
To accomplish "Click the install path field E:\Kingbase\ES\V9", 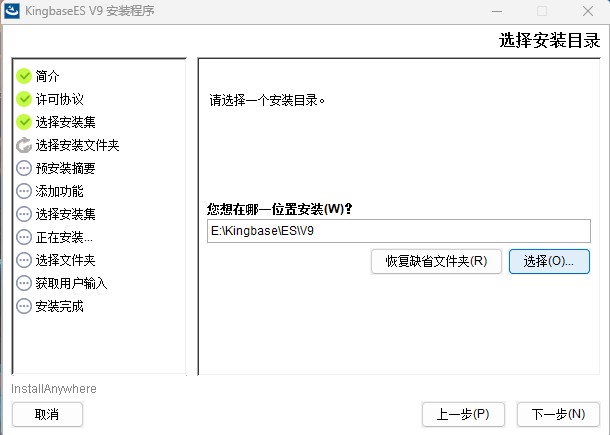I will (399, 231).
